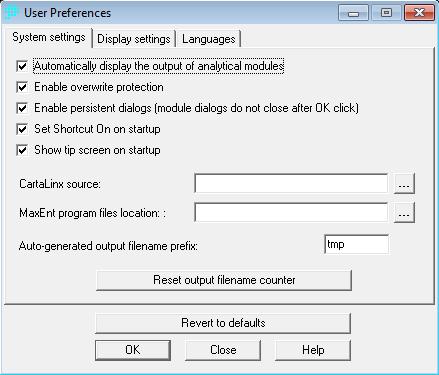
Task: Minimize the User Preferences window
Action: [353, 13]
